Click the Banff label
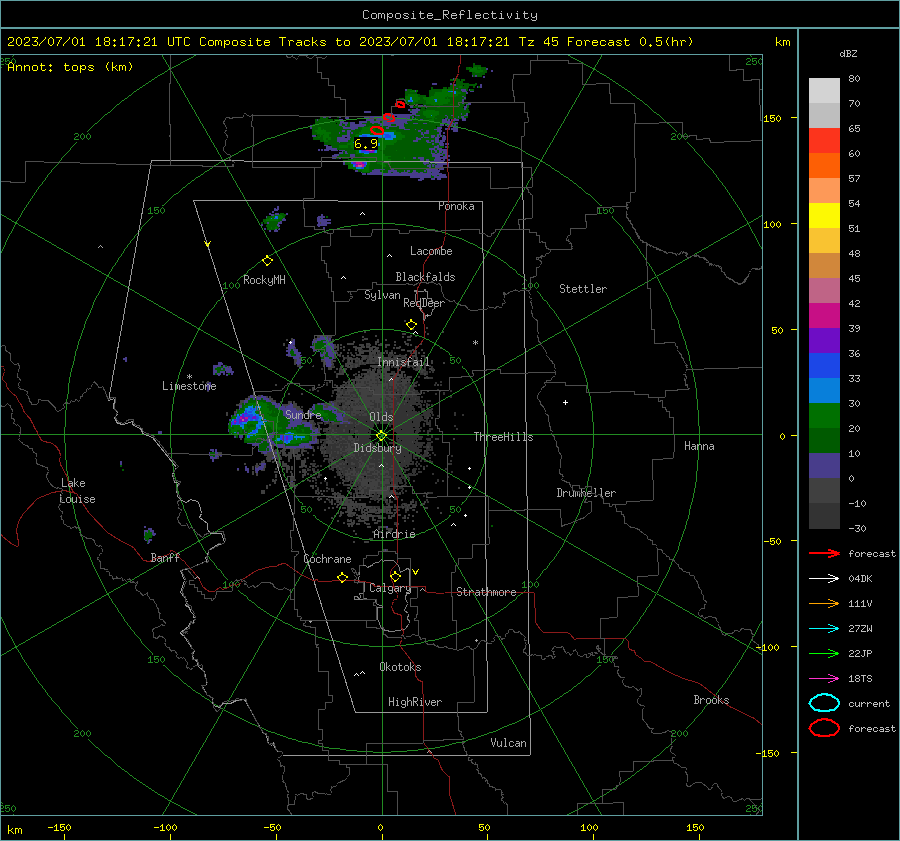900x841 pixels. (x=165, y=557)
